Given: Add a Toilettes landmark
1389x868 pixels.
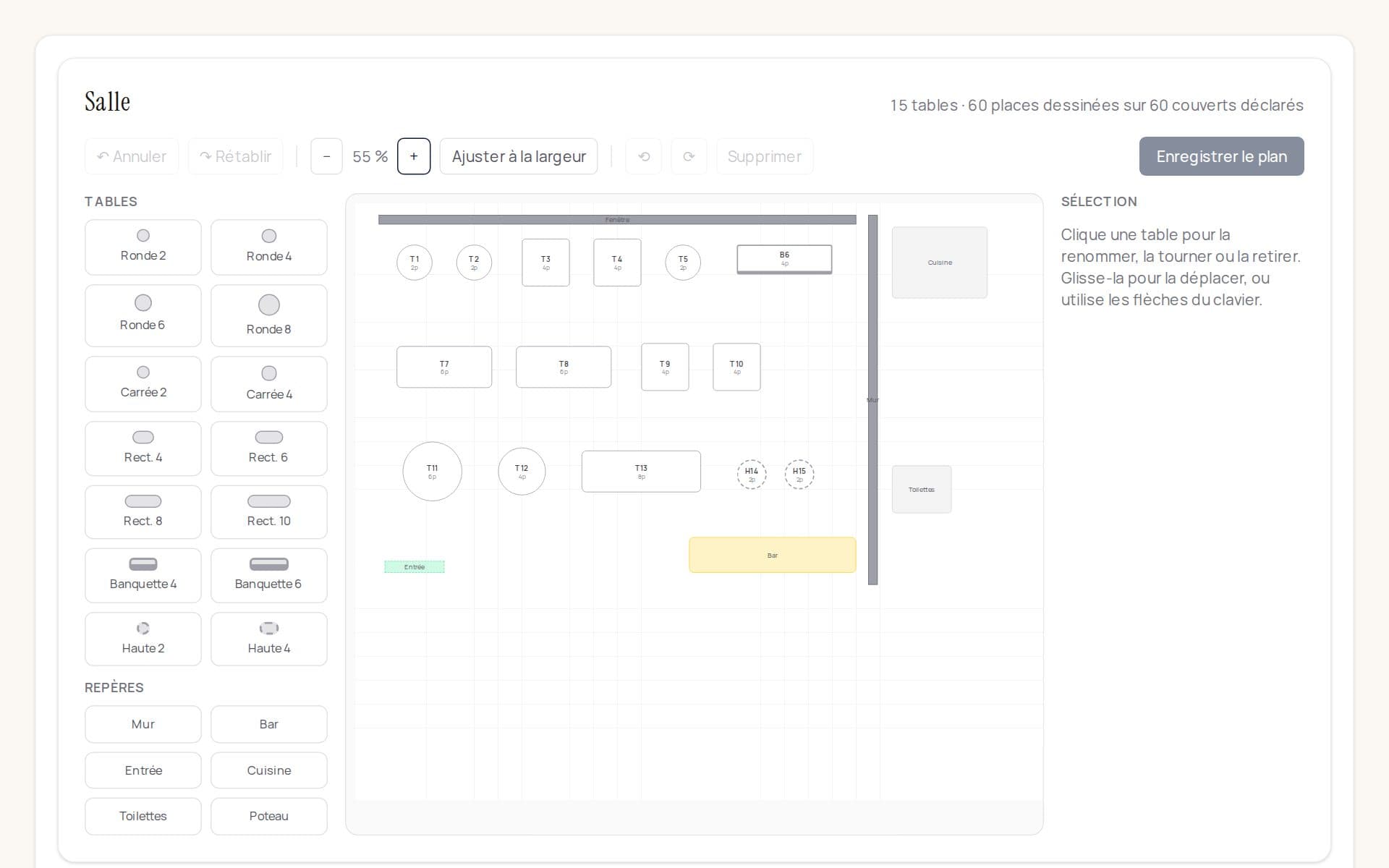Looking at the screenshot, I should (x=143, y=816).
